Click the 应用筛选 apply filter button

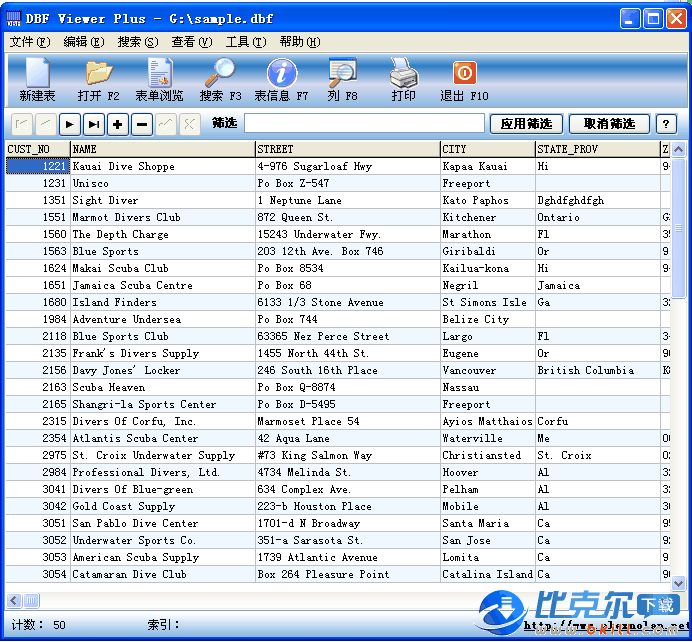527,124
